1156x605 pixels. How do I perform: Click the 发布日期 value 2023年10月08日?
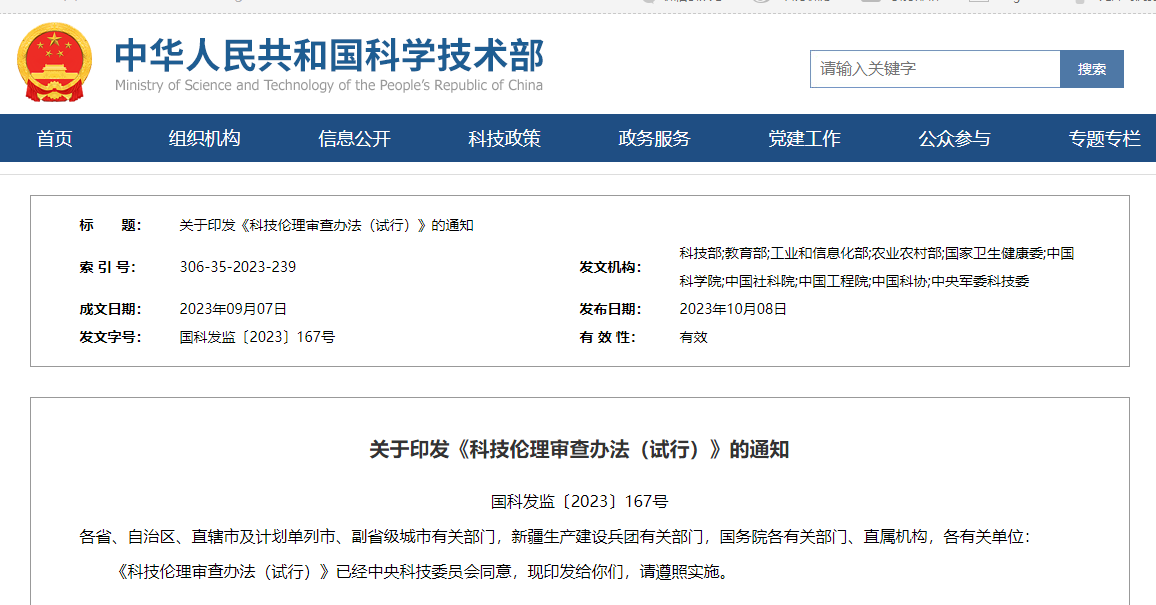[x=733, y=309]
